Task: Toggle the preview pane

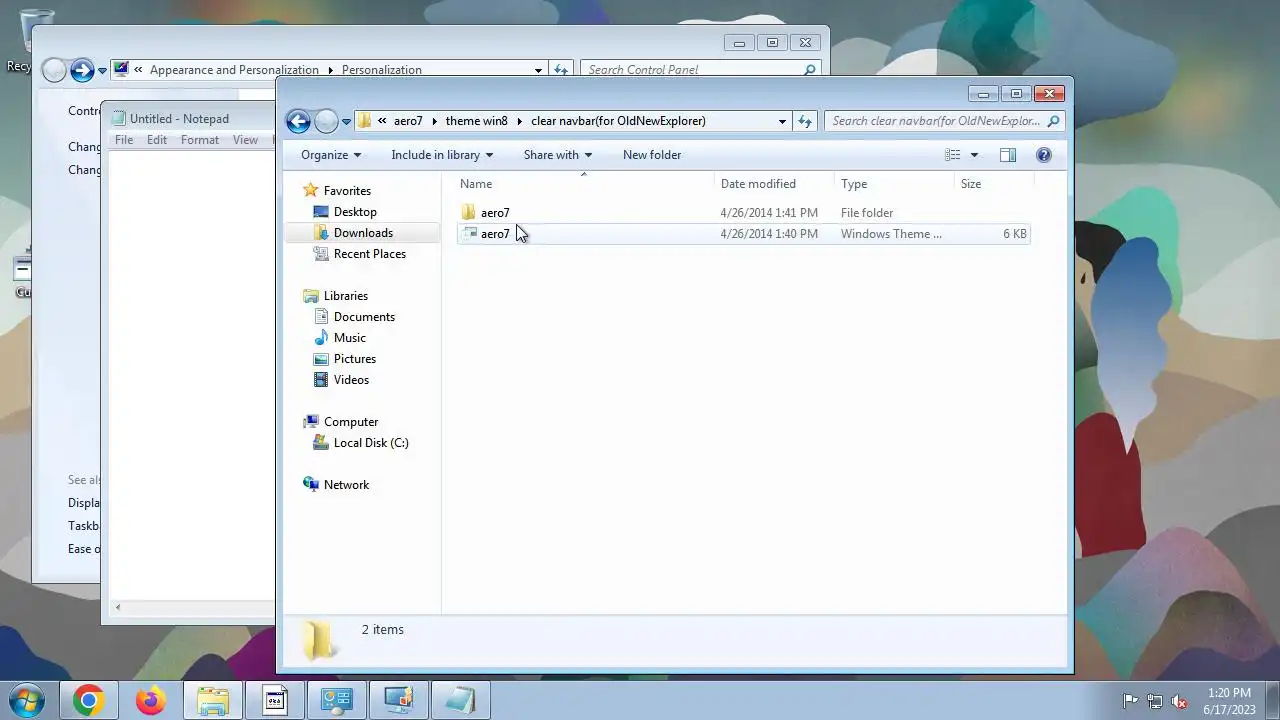Action: (x=1008, y=155)
